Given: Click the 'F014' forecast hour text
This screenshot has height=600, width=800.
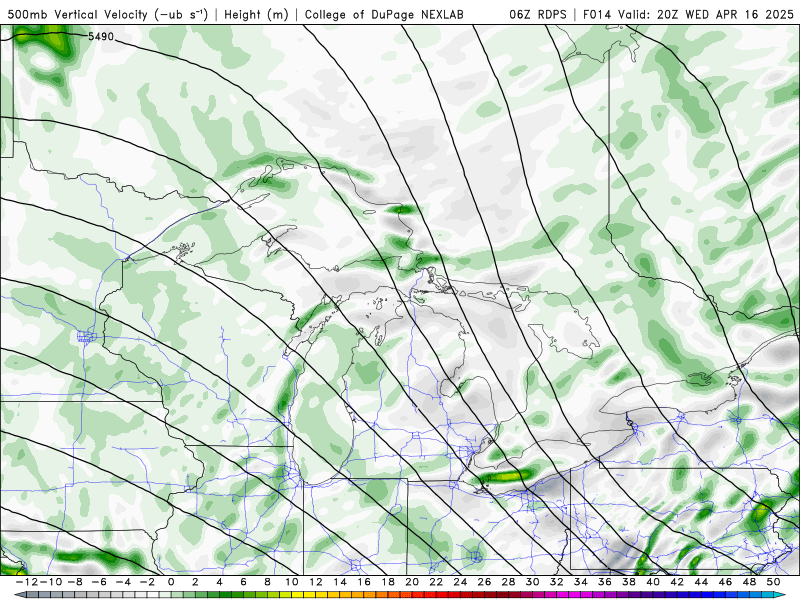Looking at the screenshot, I should [597, 14].
